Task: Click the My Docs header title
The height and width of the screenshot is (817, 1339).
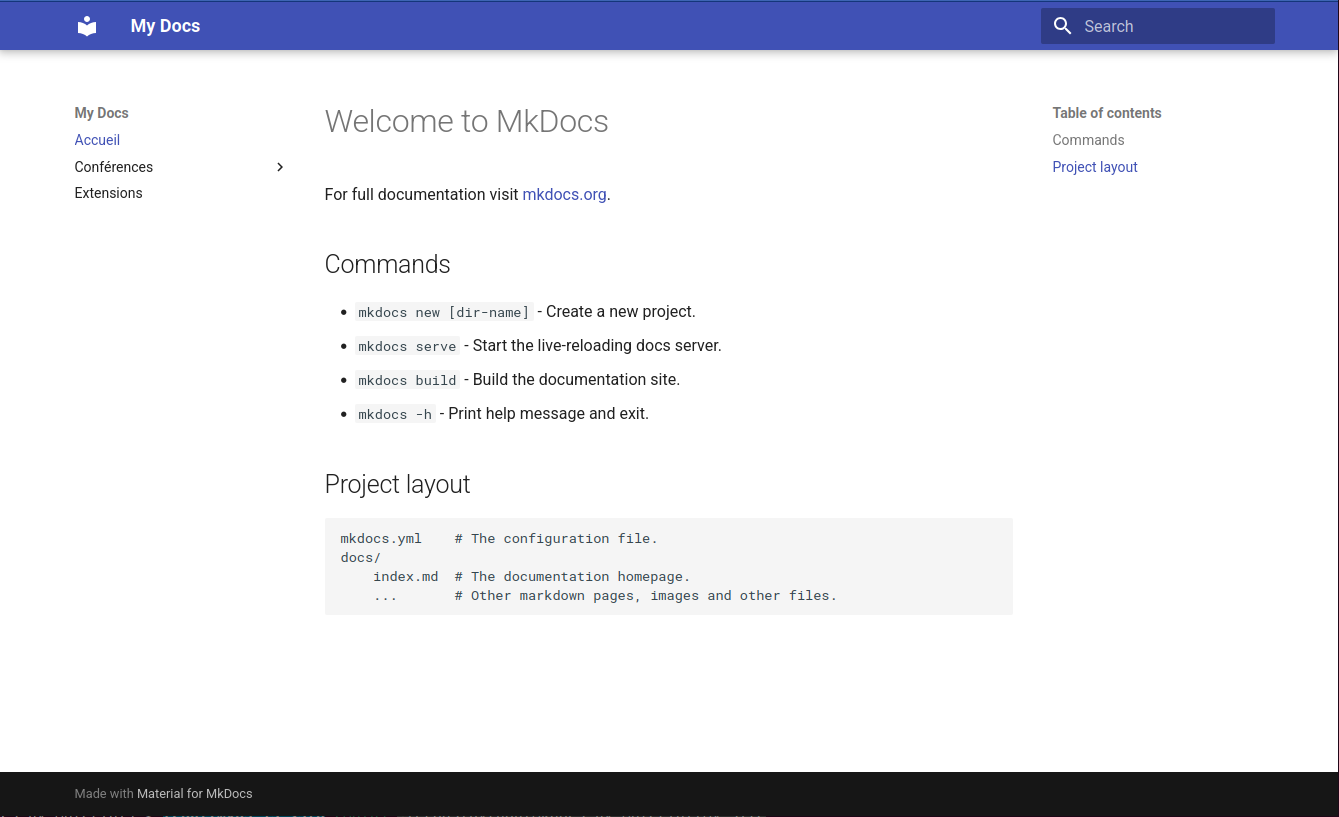Action: pos(165,26)
